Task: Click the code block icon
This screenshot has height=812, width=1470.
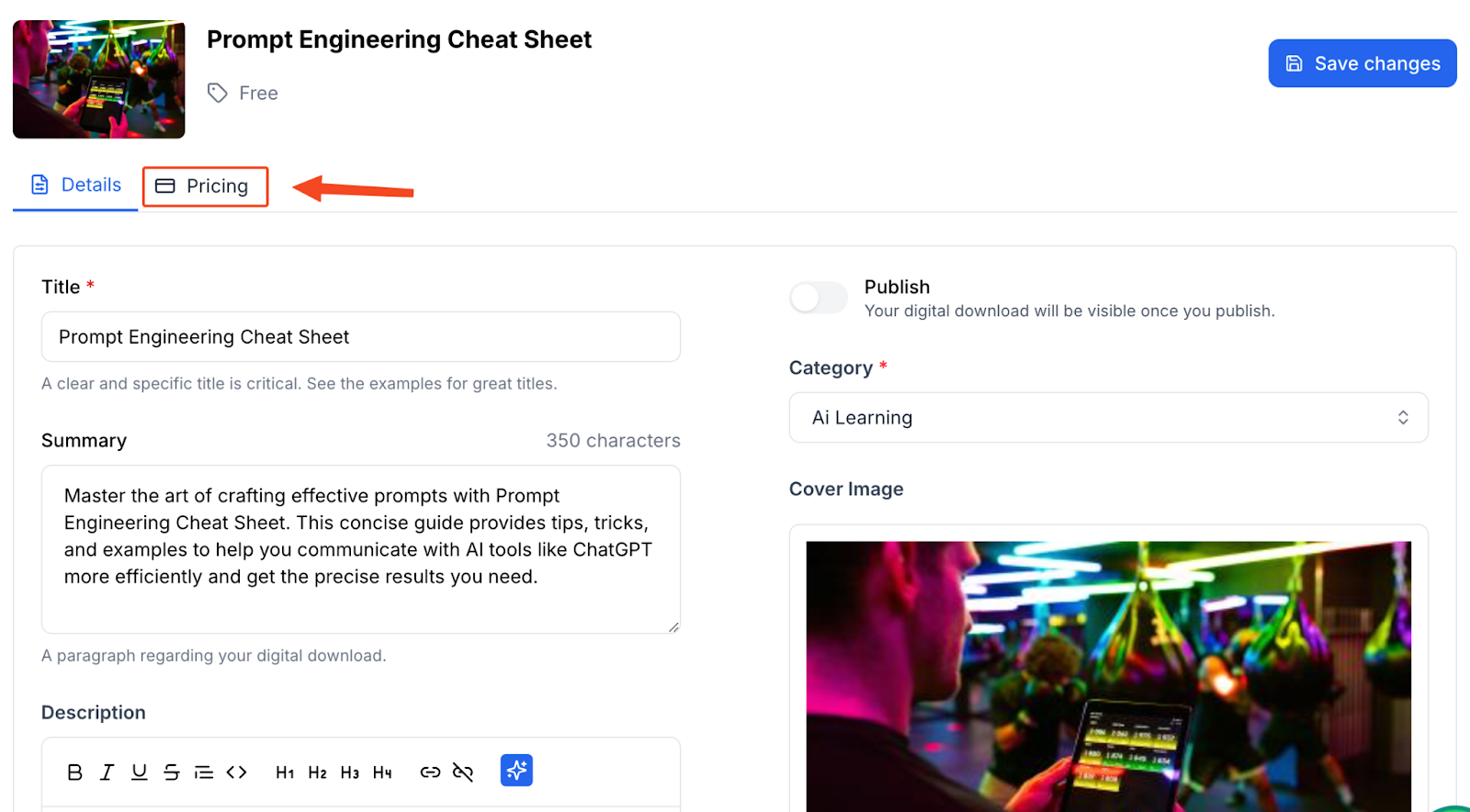Action: (x=236, y=773)
